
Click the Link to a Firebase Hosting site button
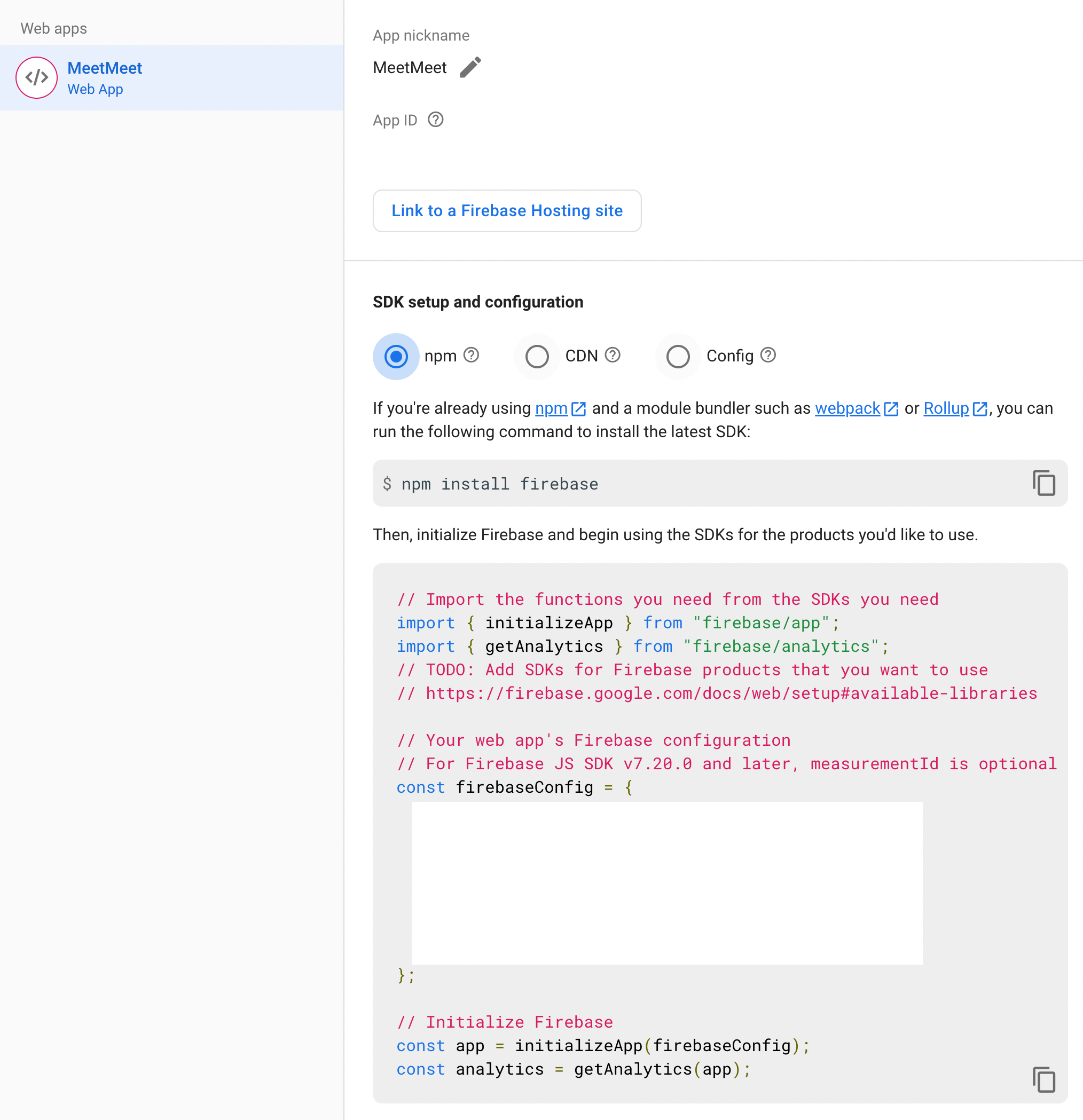(x=507, y=211)
